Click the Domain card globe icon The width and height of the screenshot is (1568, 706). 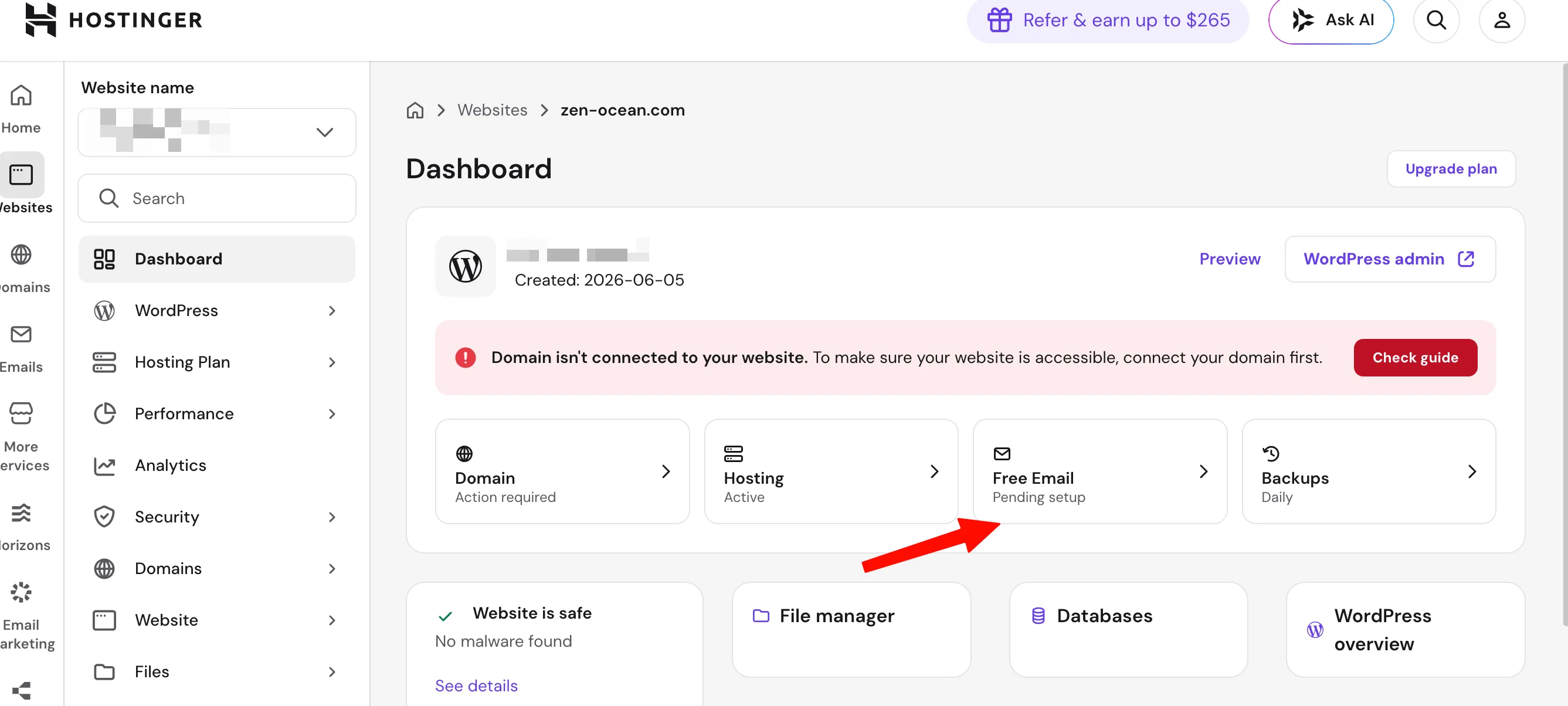tap(464, 453)
